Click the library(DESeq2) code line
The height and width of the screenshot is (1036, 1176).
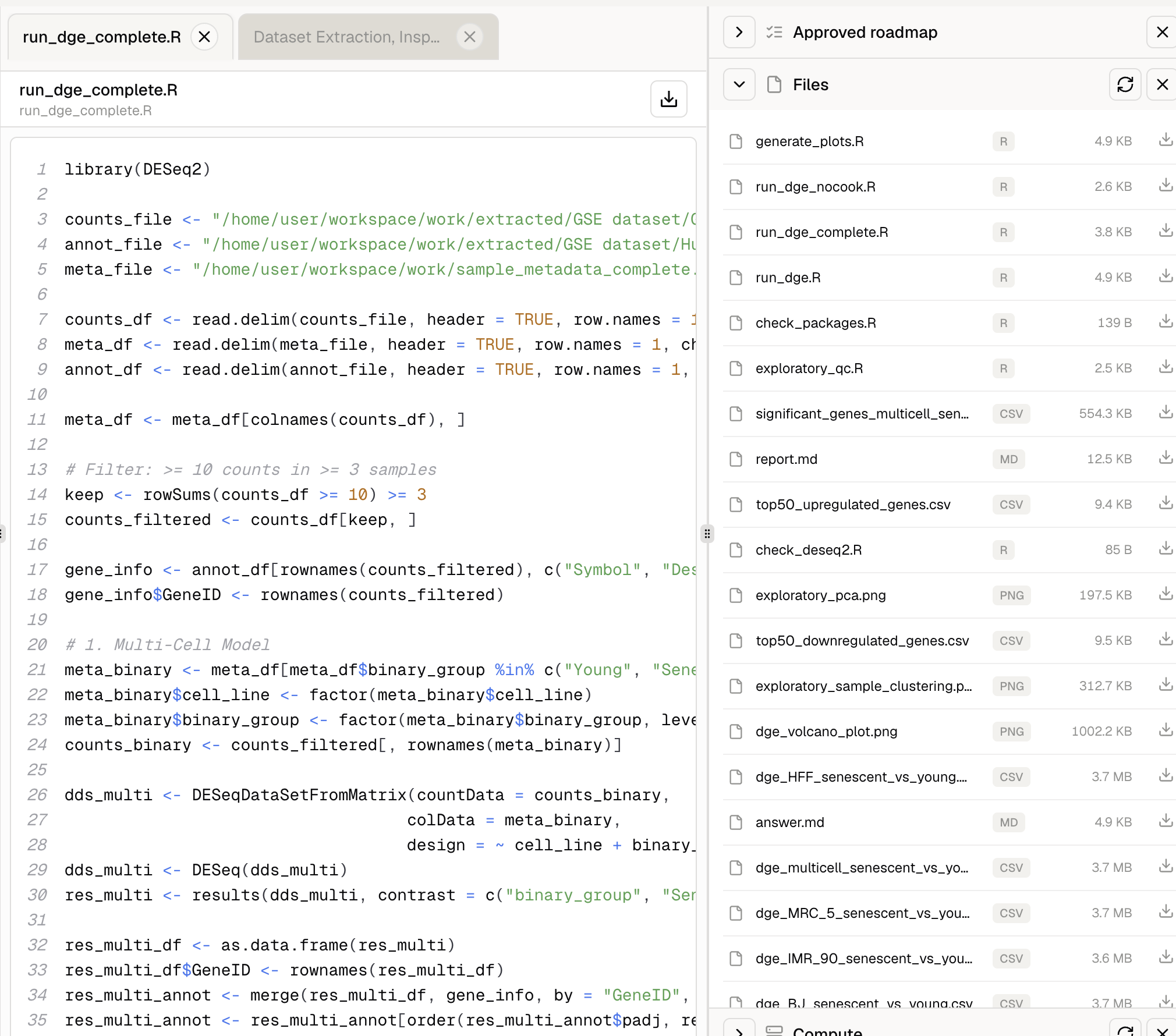point(137,169)
